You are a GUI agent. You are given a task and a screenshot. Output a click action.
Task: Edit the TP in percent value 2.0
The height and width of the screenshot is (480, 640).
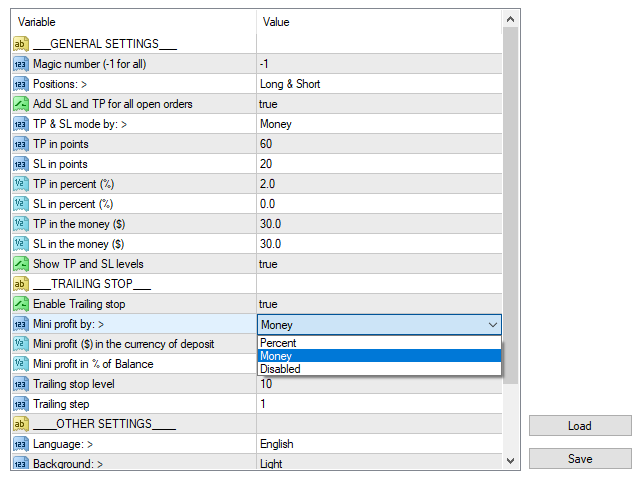(x=379, y=184)
